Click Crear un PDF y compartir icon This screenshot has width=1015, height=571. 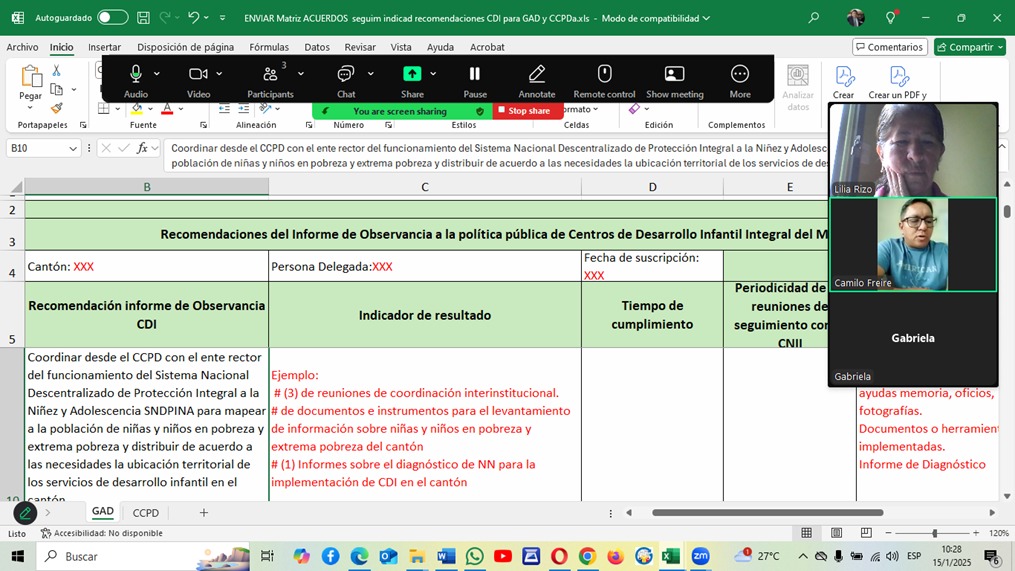point(898,77)
